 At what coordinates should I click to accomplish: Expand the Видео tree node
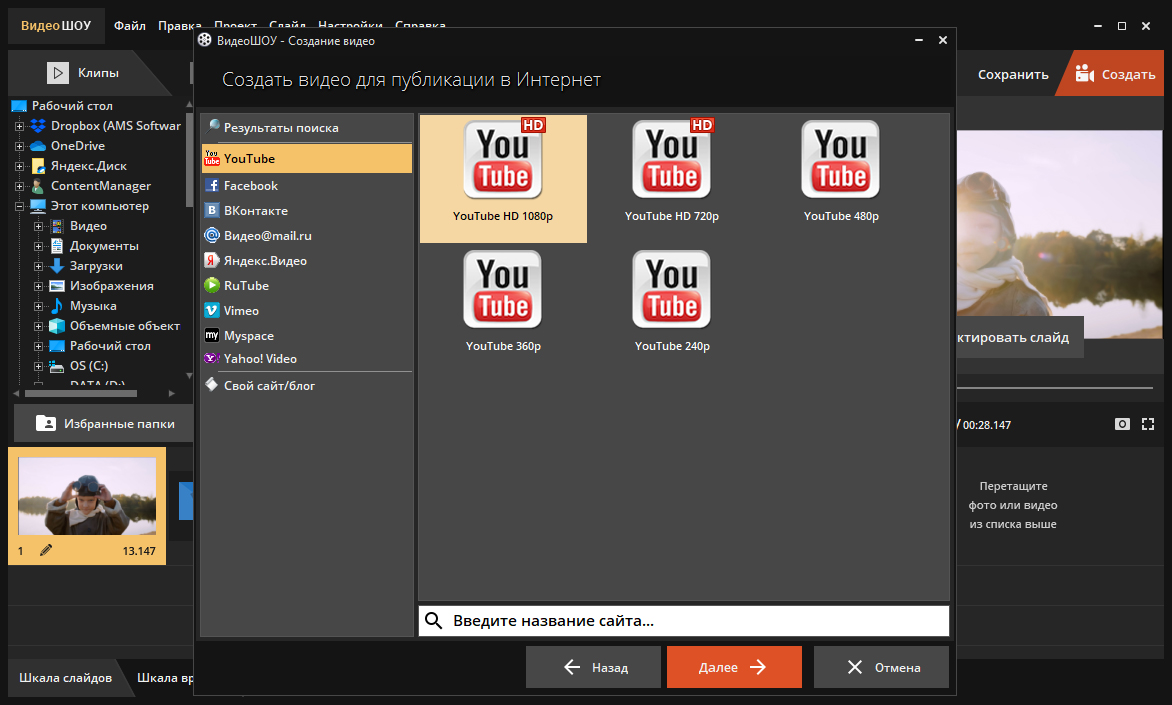38,227
